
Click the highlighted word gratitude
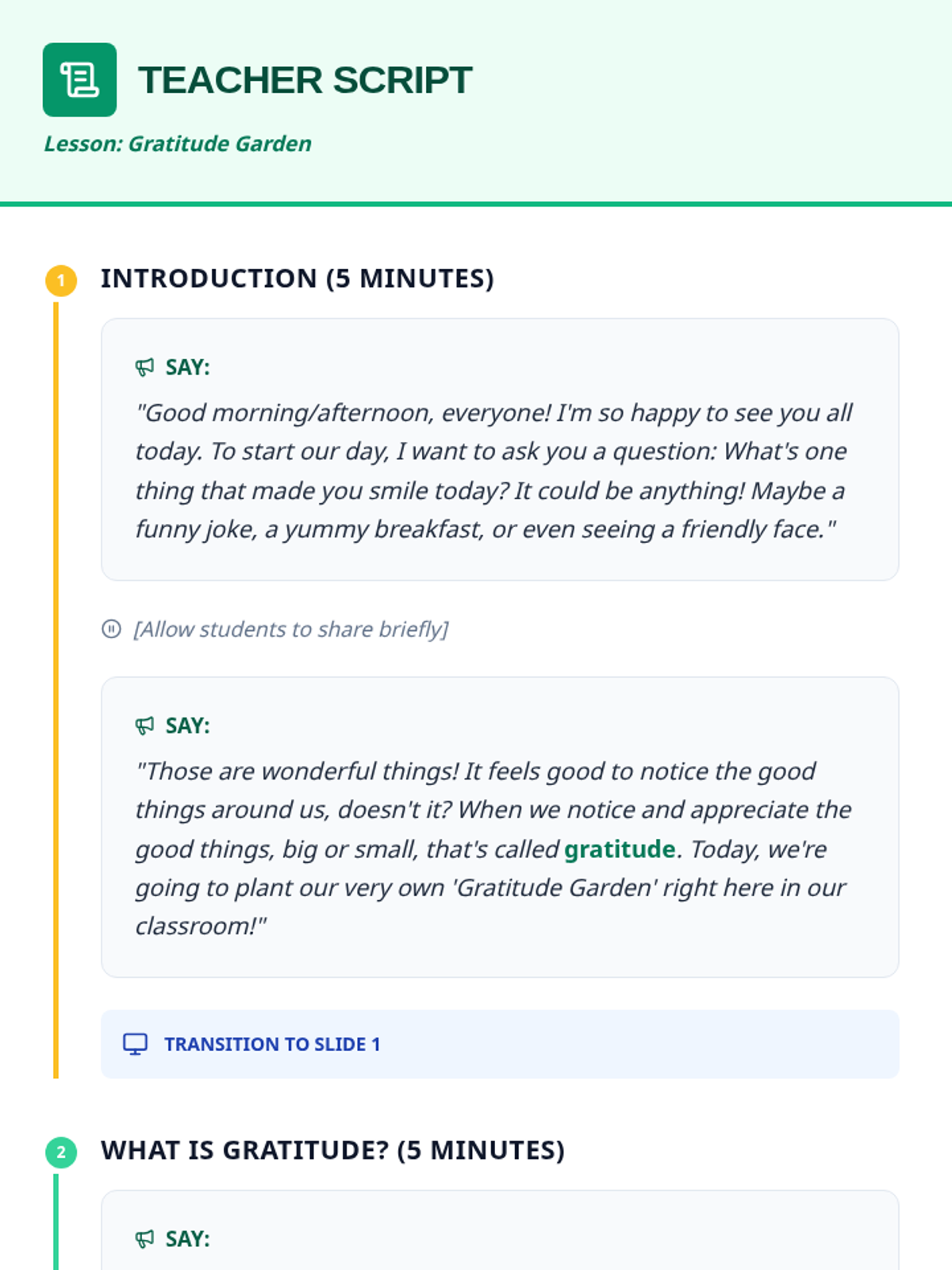(620, 849)
